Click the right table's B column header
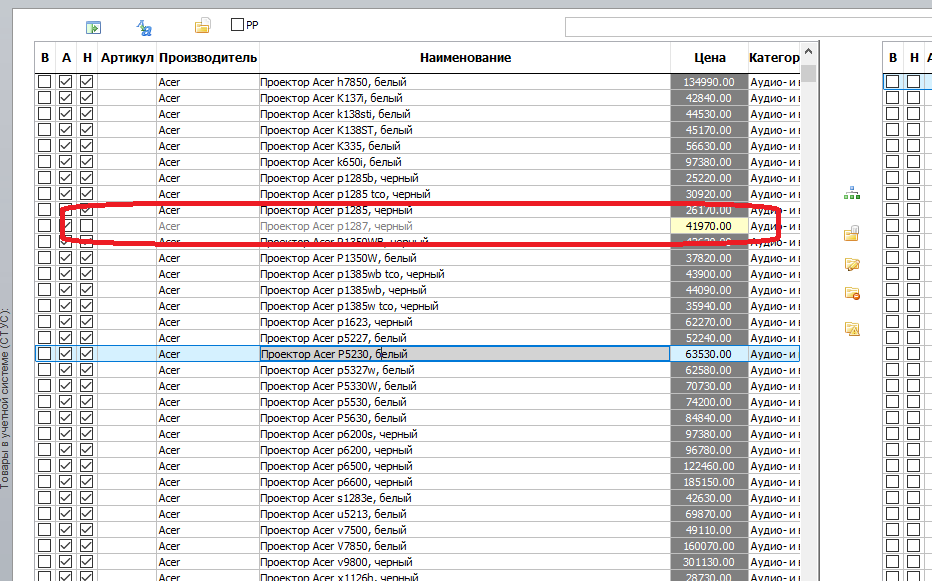This screenshot has height=581, width=932. tap(893, 58)
